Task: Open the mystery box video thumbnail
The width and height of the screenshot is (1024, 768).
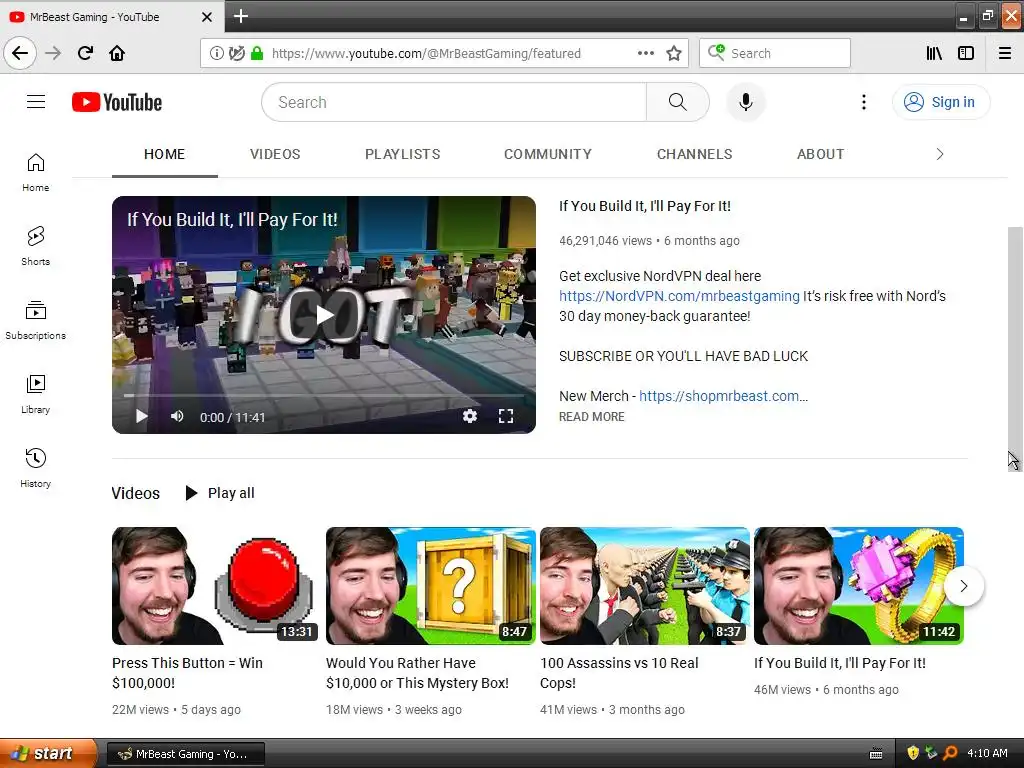Action: [x=430, y=586]
